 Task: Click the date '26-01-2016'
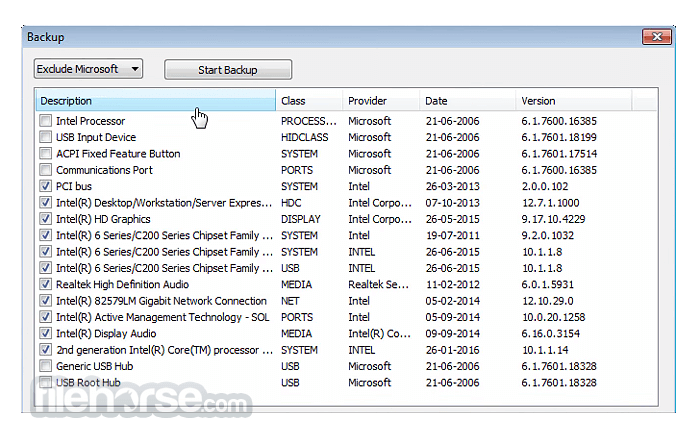point(453,350)
